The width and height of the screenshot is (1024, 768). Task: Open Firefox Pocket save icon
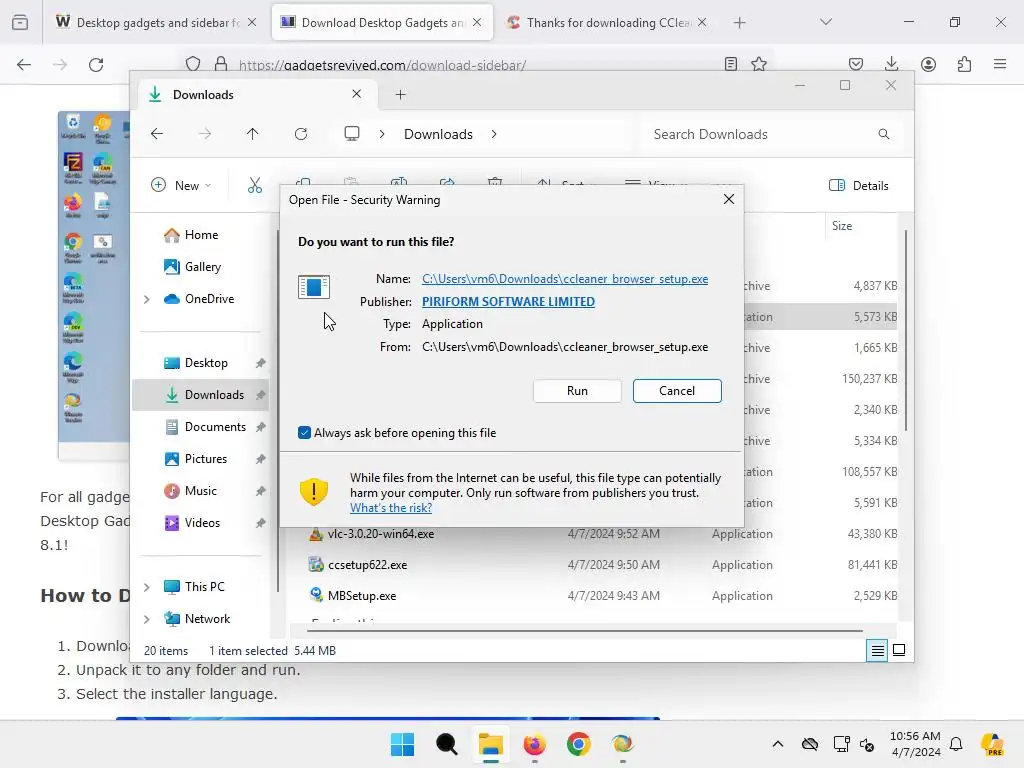tap(856, 64)
